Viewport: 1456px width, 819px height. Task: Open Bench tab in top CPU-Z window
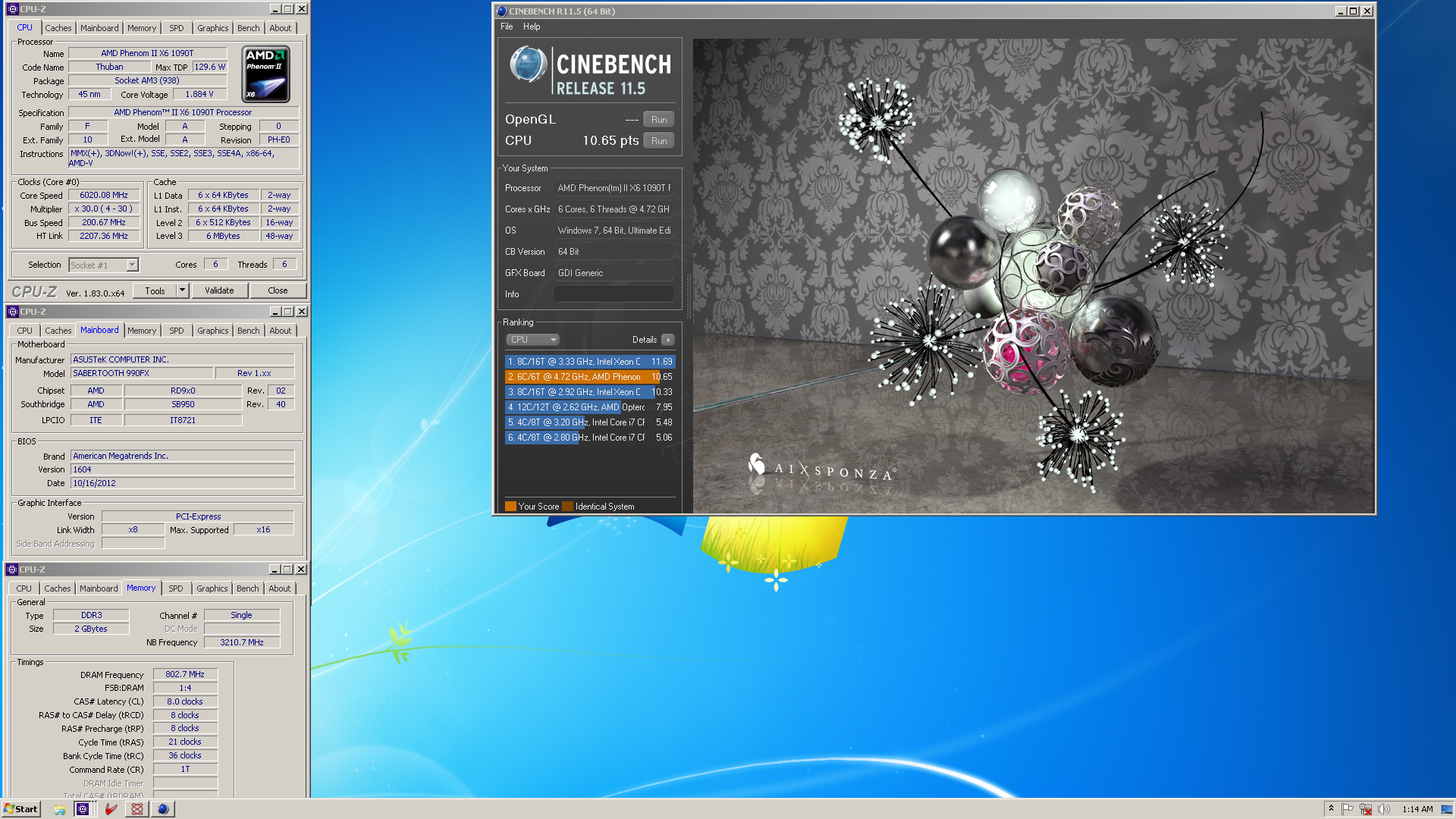pos(248,28)
